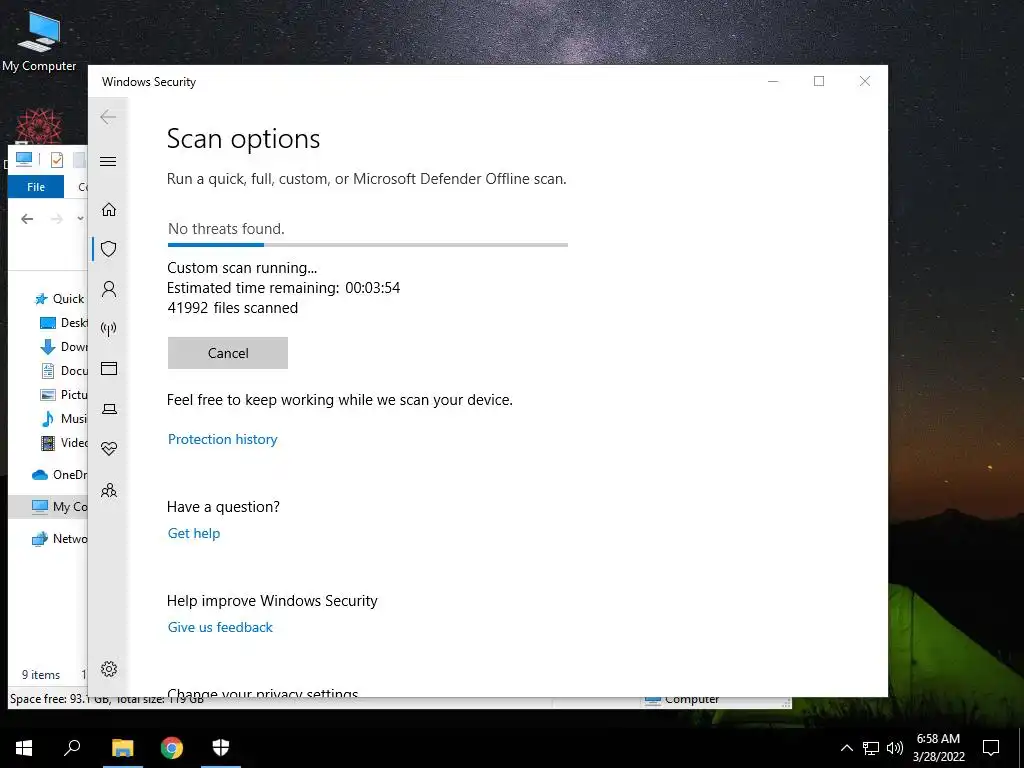Open network status tray icon
The width and height of the screenshot is (1024, 768).
871,748
